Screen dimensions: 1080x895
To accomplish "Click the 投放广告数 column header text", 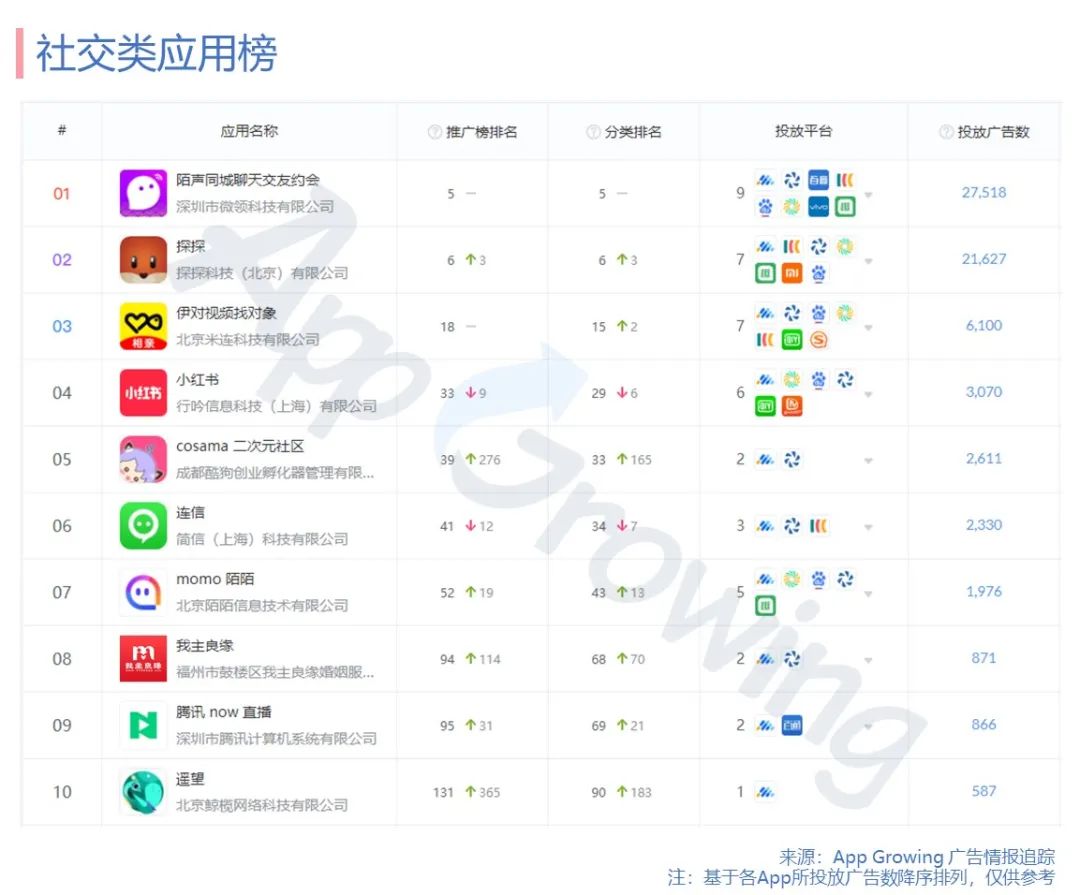I will (993, 132).
